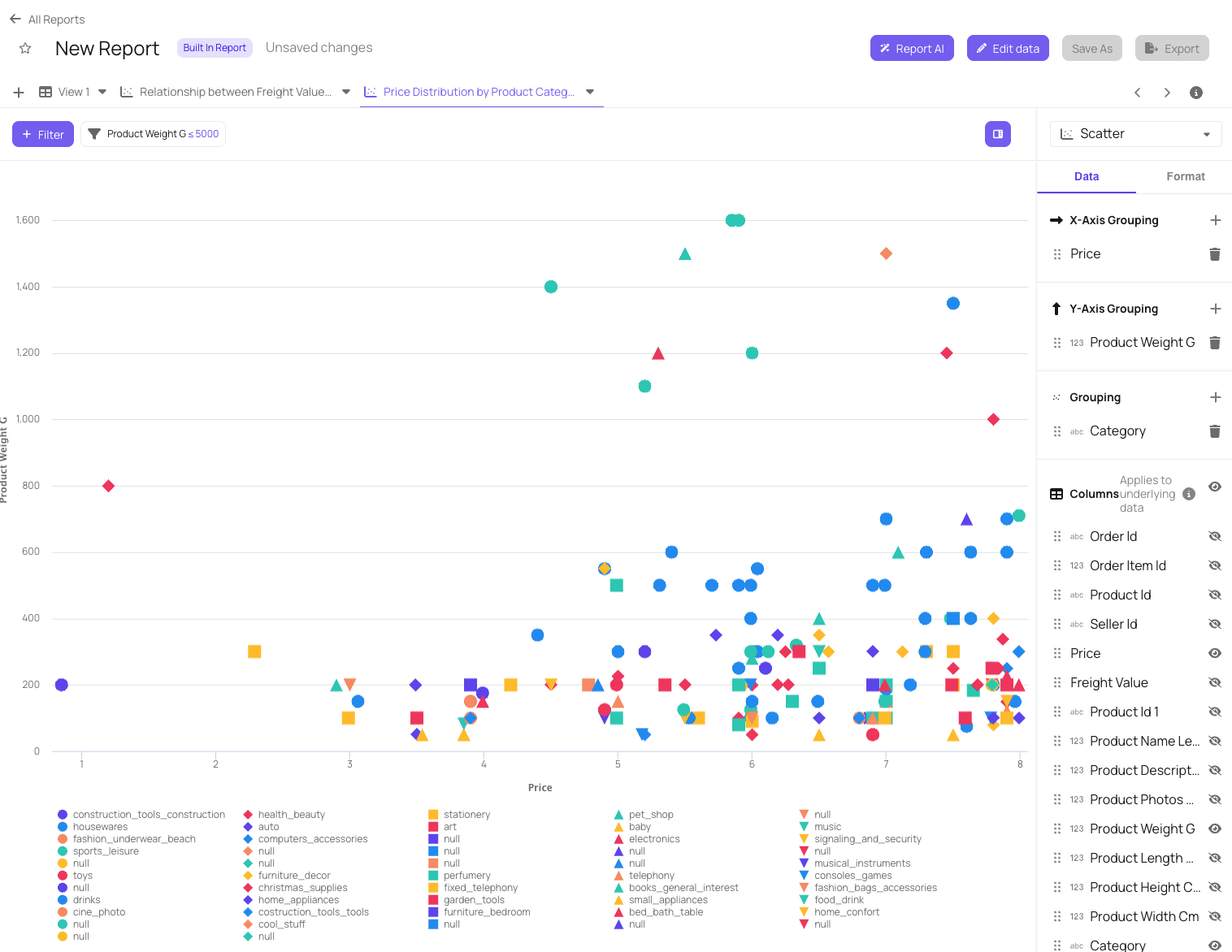Add a field to Y-Axis Grouping with plus icon
This screenshot has width=1232, height=952.
pyautogui.click(x=1215, y=309)
